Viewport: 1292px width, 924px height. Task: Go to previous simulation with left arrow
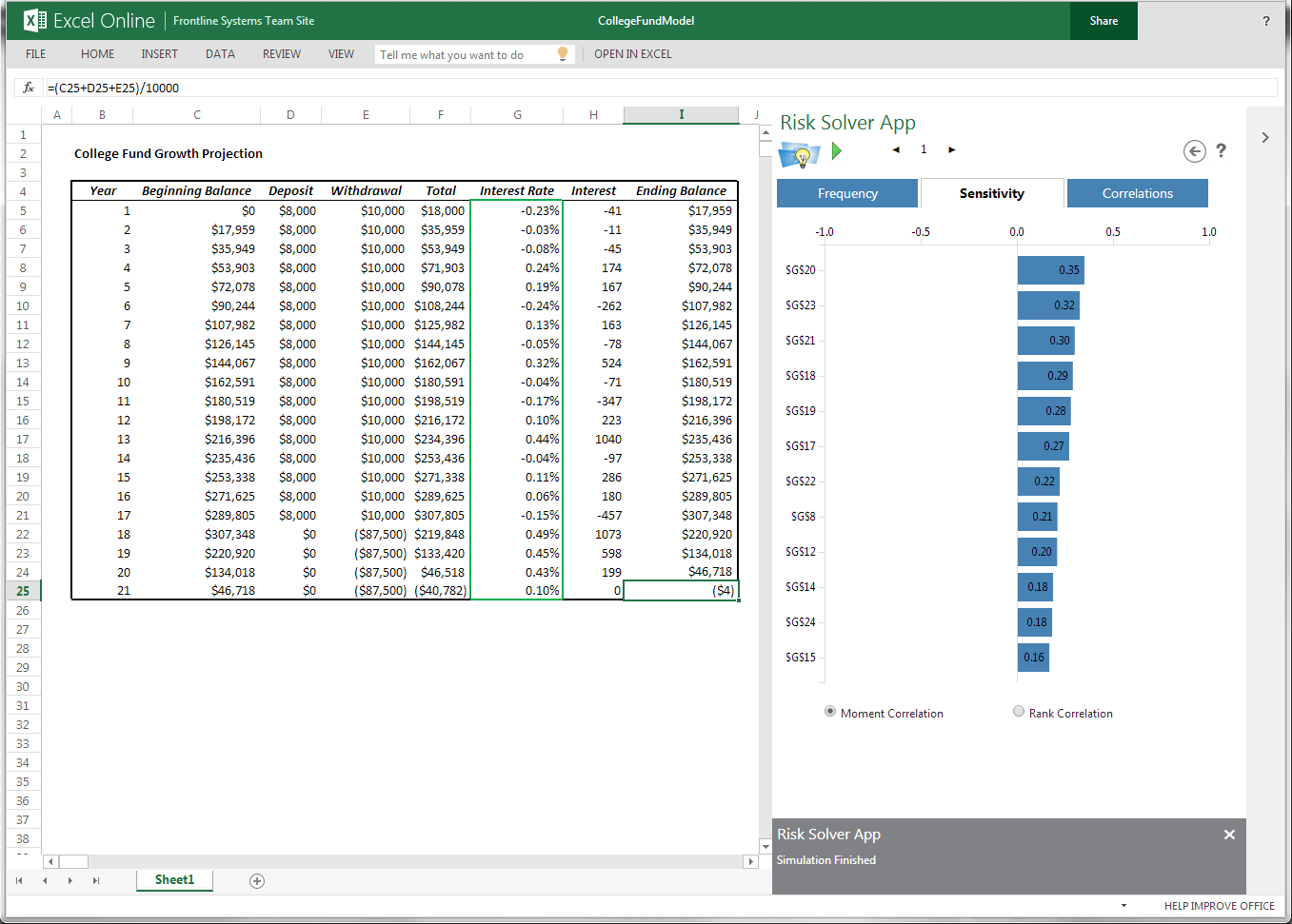coord(896,150)
